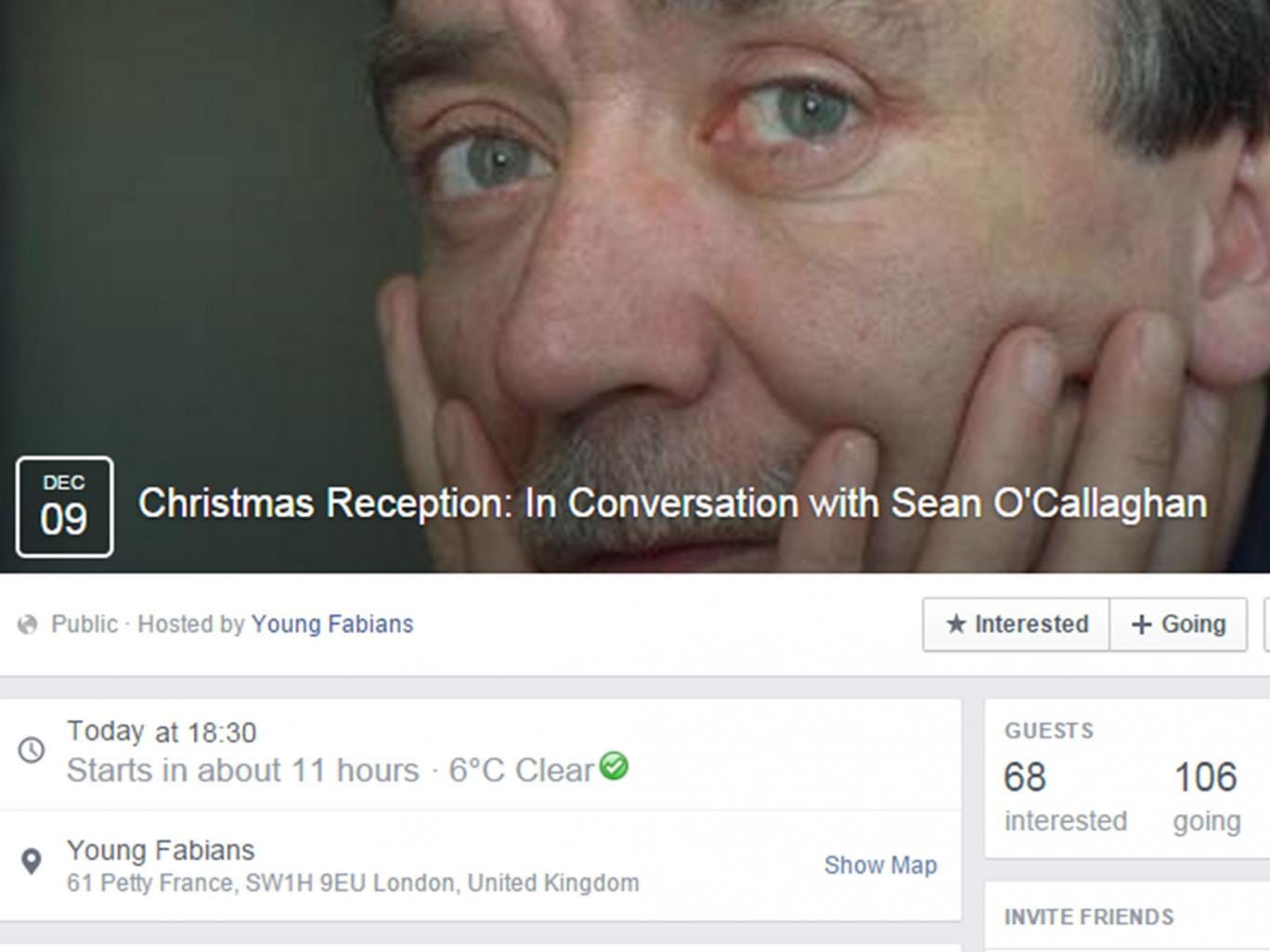
Task: Open the Young Fabians host page link
Action: (331, 624)
